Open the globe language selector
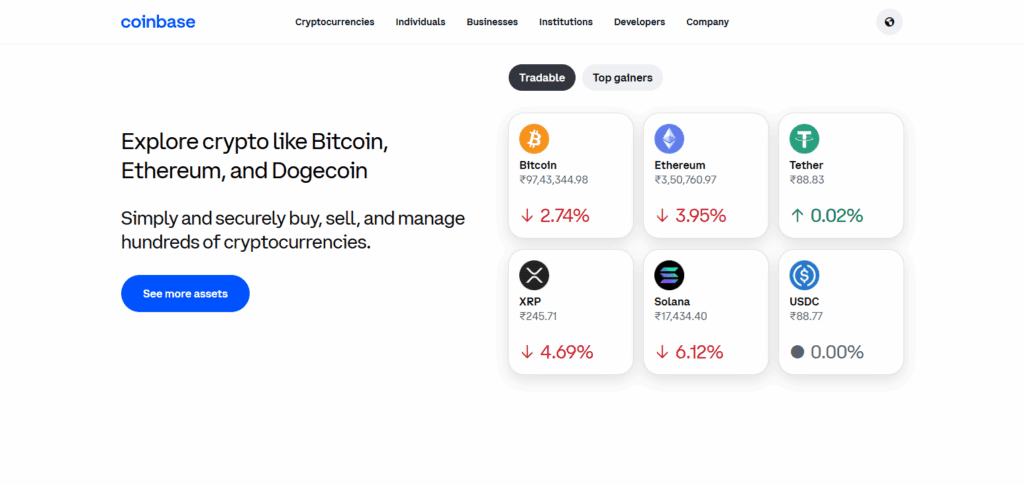The height and width of the screenshot is (485, 1024). coord(889,22)
